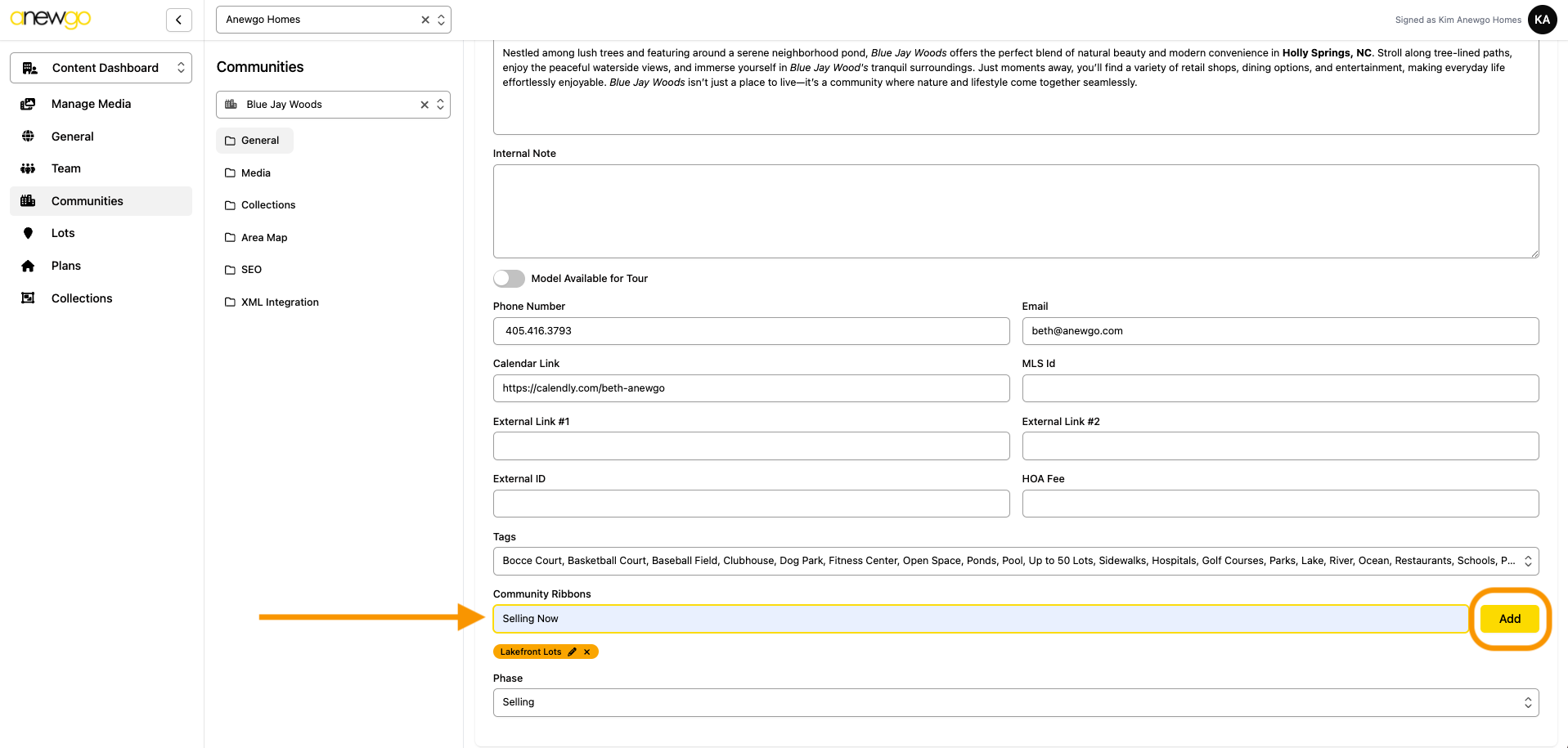This screenshot has height=748, width=1568.
Task: Remove the Lakefront Lots ribbon with its X icon
Action: [587, 652]
